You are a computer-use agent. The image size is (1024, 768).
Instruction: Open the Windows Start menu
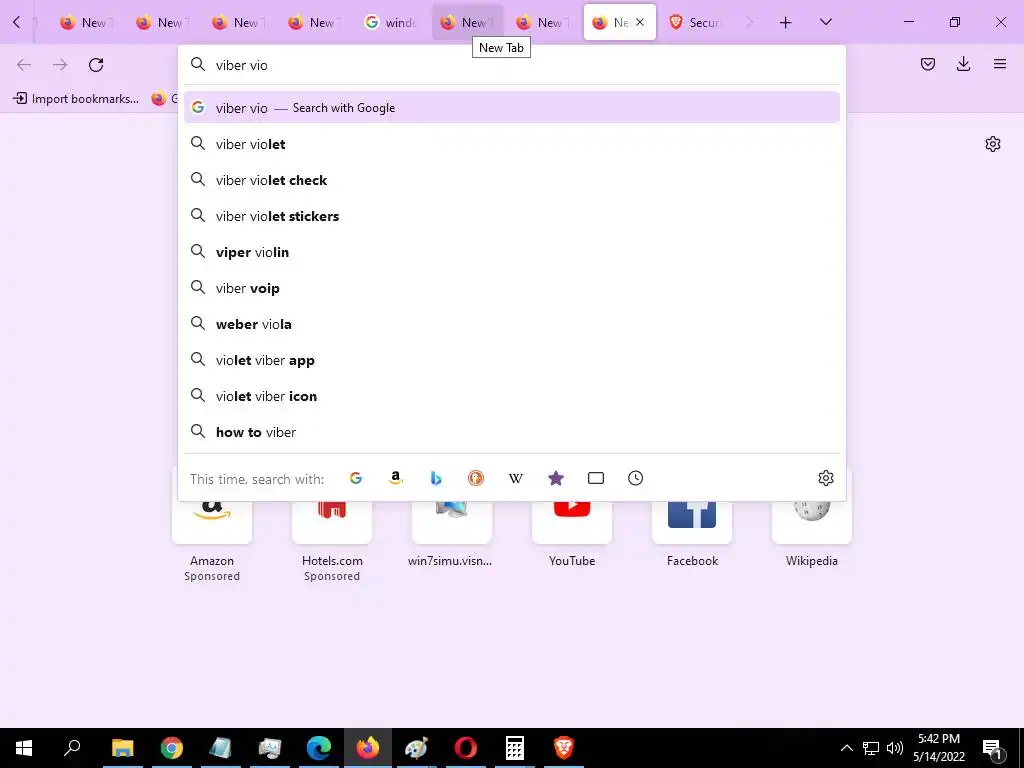[24, 748]
